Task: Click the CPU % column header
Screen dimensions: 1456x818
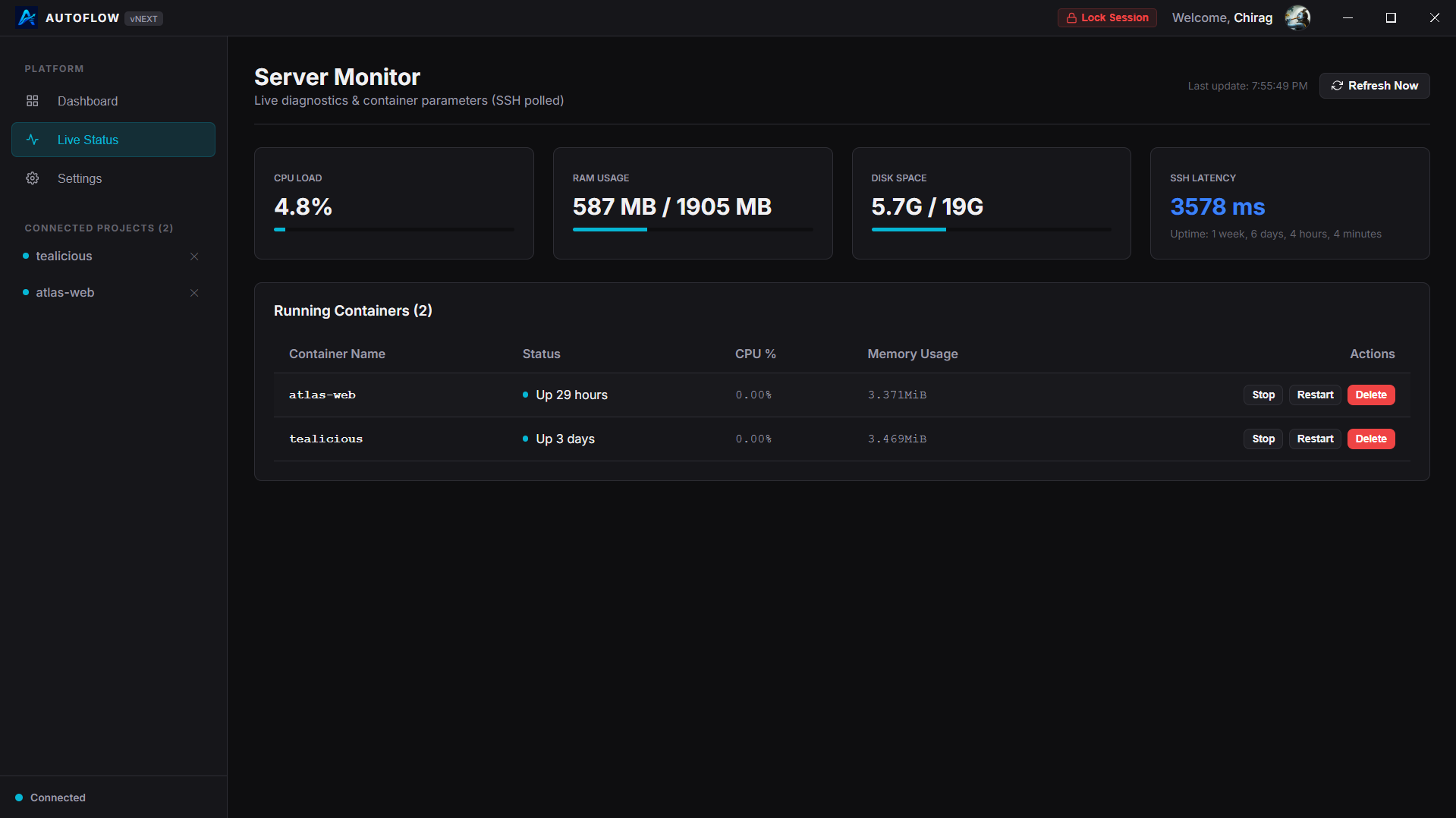Action: 755,354
